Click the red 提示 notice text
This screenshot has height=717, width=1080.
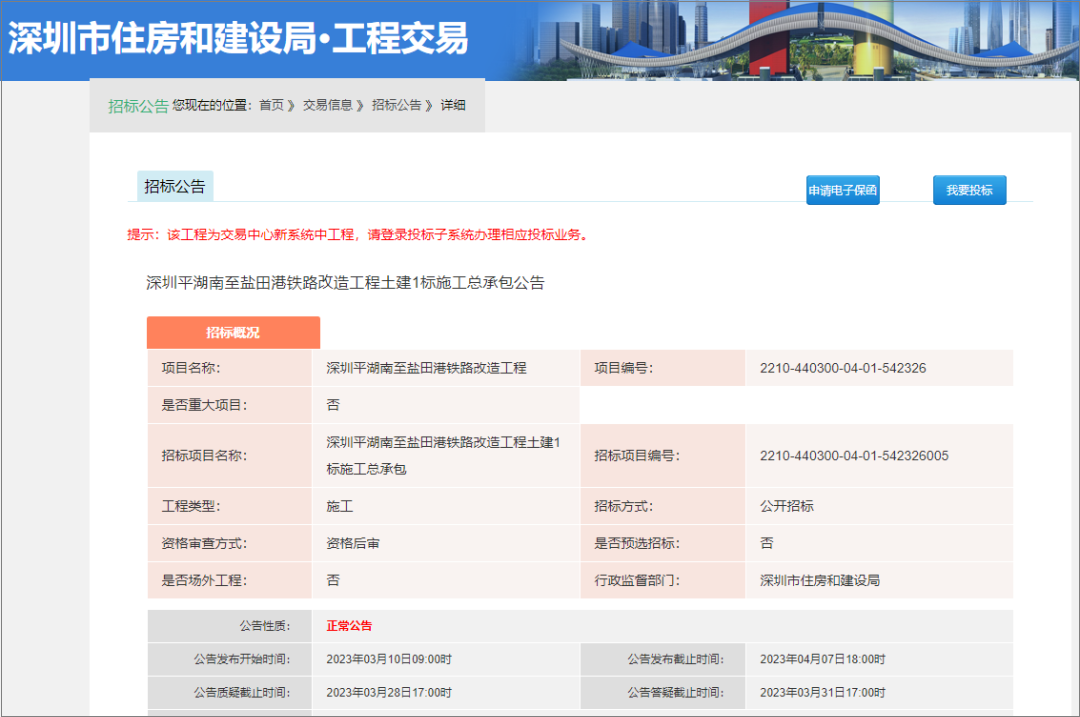click(x=359, y=235)
